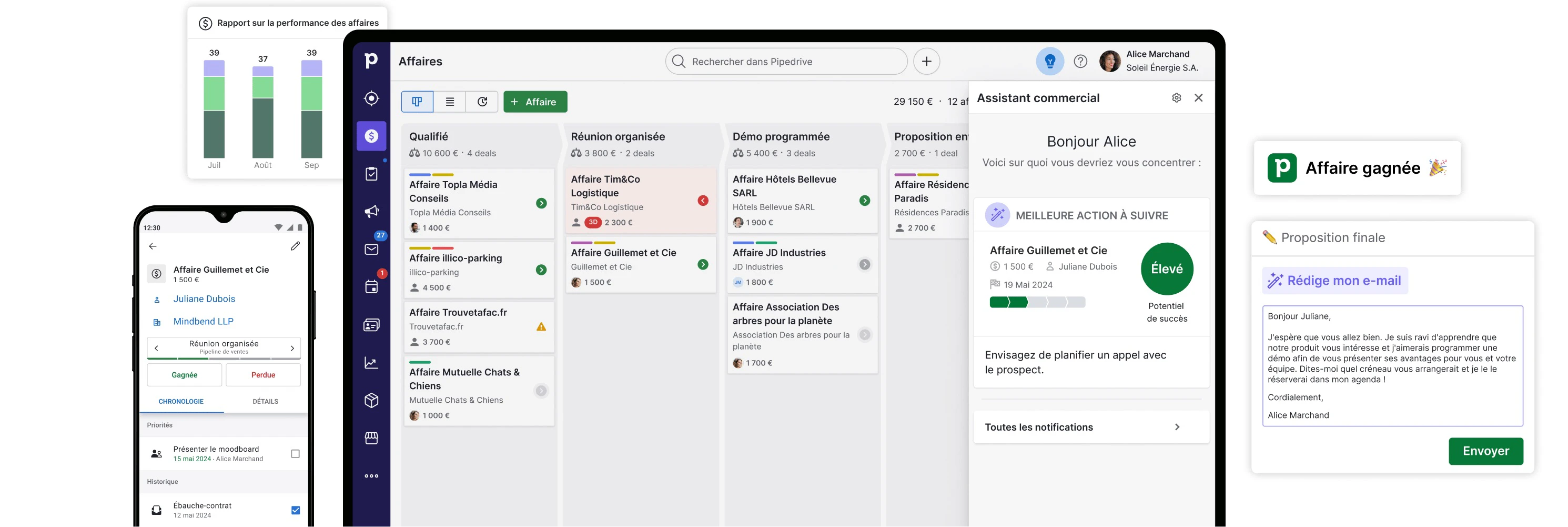This screenshot has width=1568, height=527.
Task: Click Alice Marchand profile avatar
Action: (x=1110, y=62)
